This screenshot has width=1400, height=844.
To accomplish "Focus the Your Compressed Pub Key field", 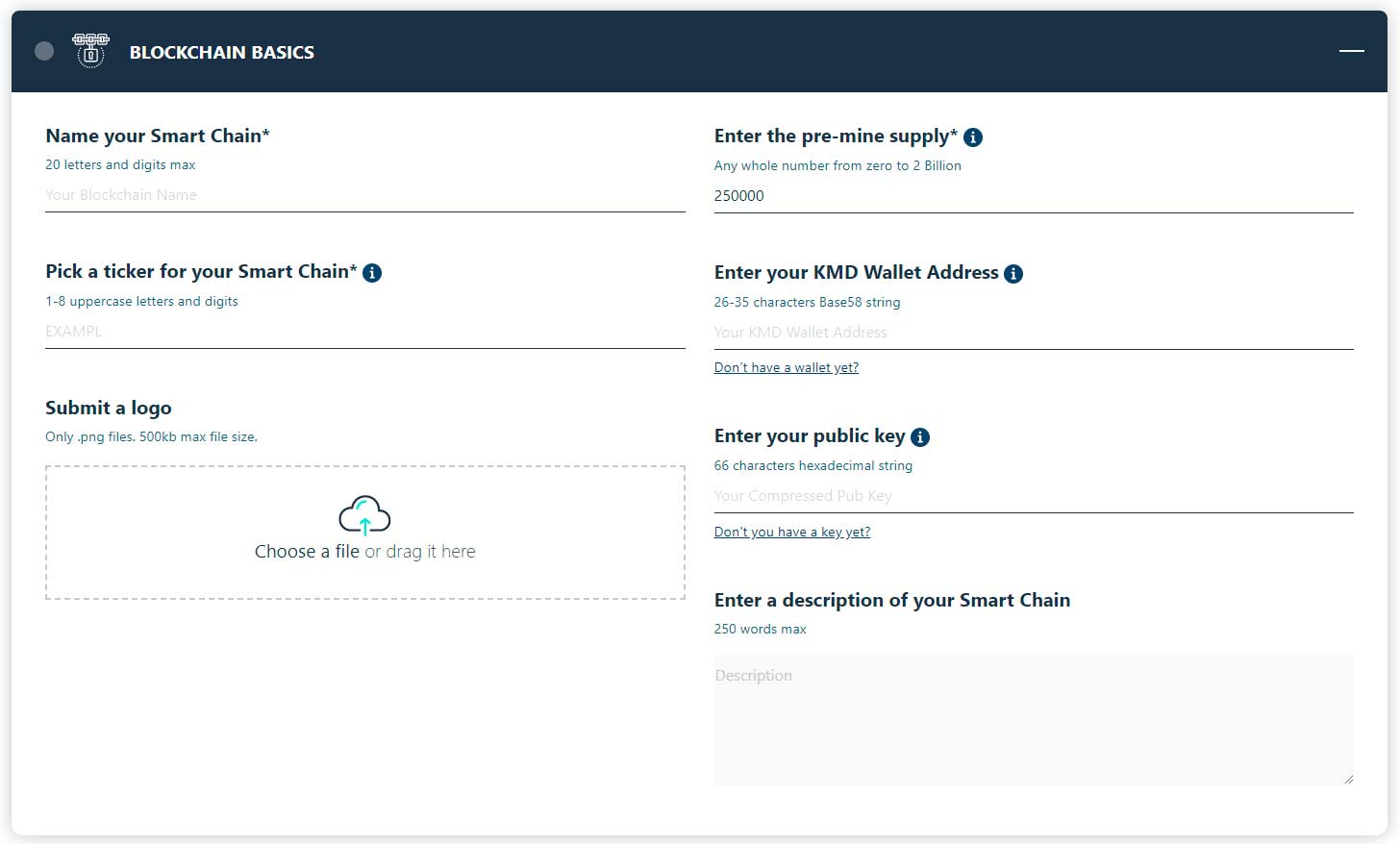I will [x=1034, y=496].
